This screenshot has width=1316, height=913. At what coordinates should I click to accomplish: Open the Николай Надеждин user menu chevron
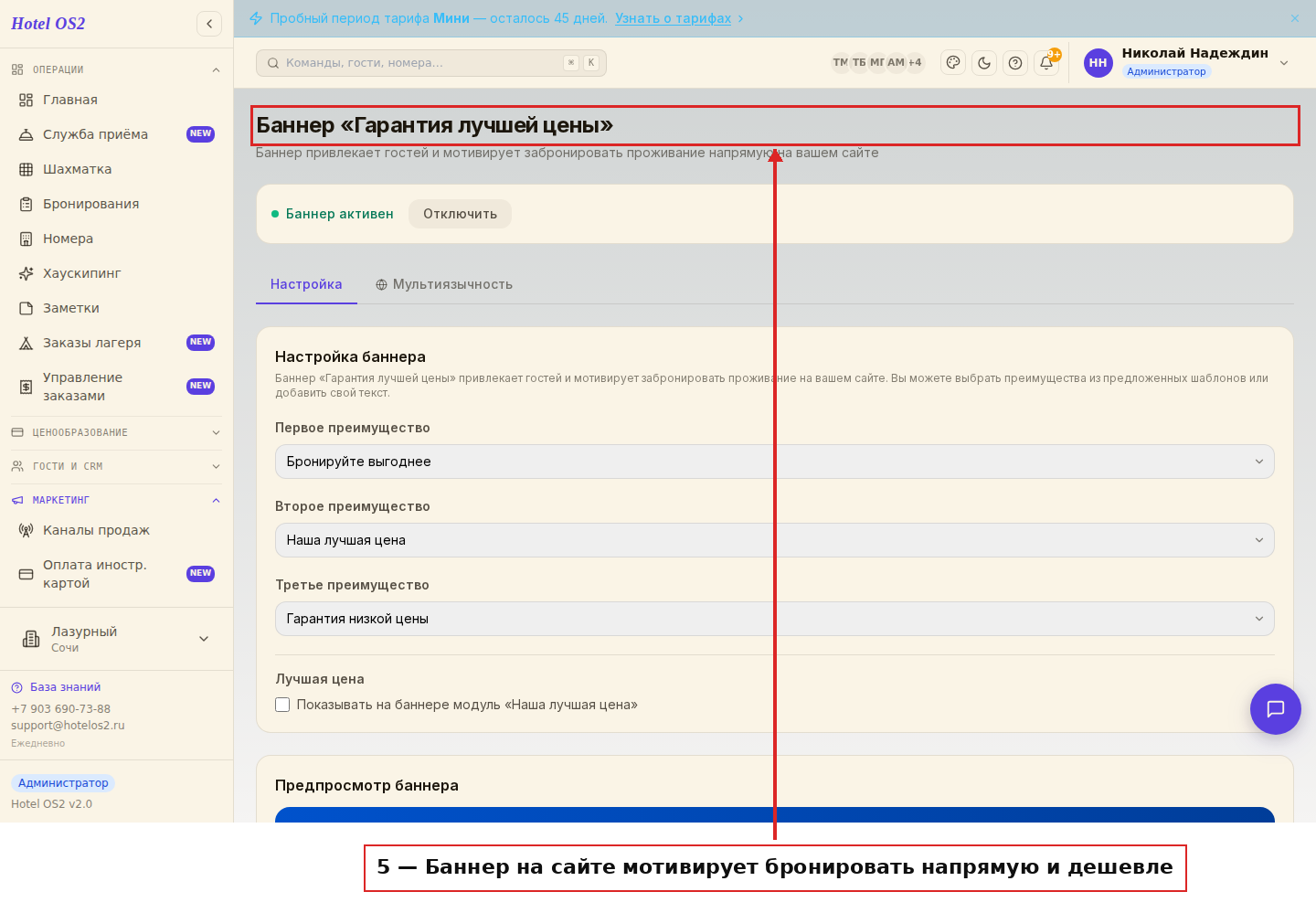point(1284,63)
